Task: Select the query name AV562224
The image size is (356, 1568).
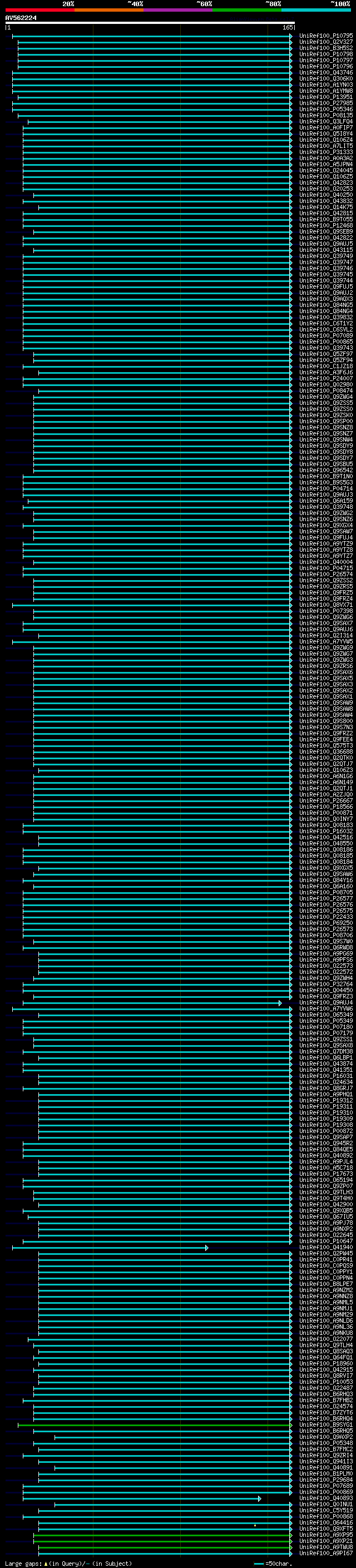Action: click(21, 18)
